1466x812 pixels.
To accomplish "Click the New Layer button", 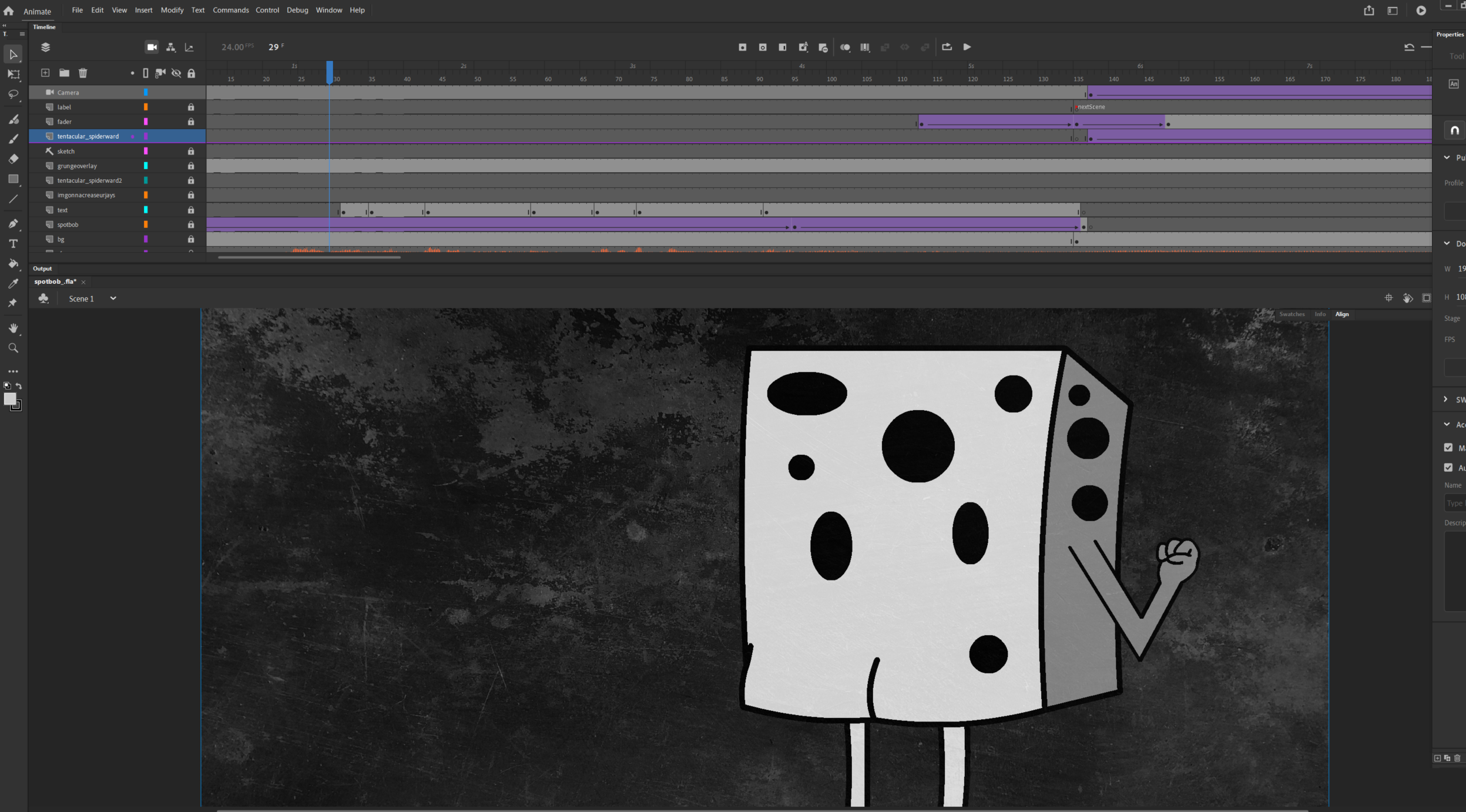I will 45,73.
